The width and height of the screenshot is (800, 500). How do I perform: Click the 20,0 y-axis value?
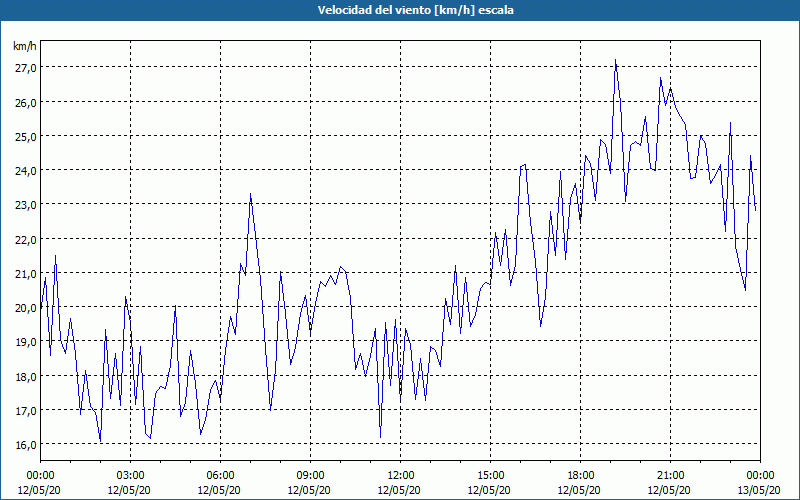(24, 308)
